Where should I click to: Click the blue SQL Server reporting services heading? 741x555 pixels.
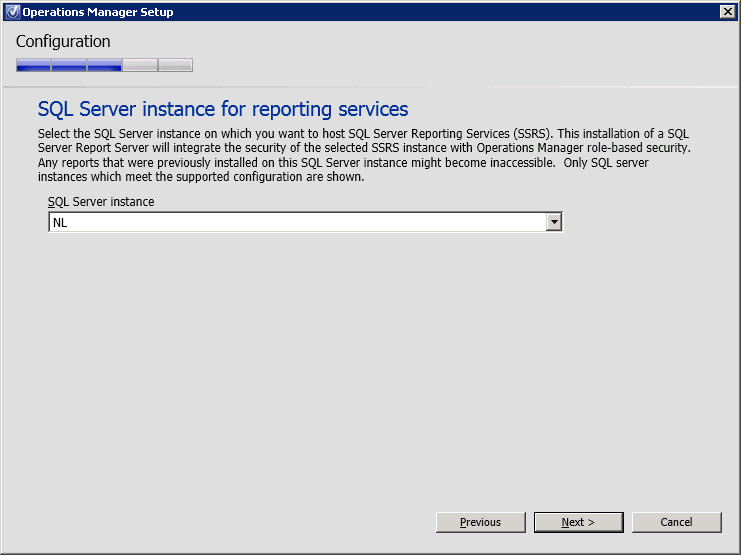point(223,109)
